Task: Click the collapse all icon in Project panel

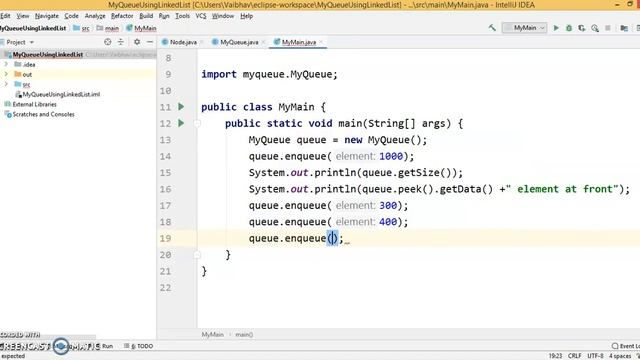Action: pos(121,42)
